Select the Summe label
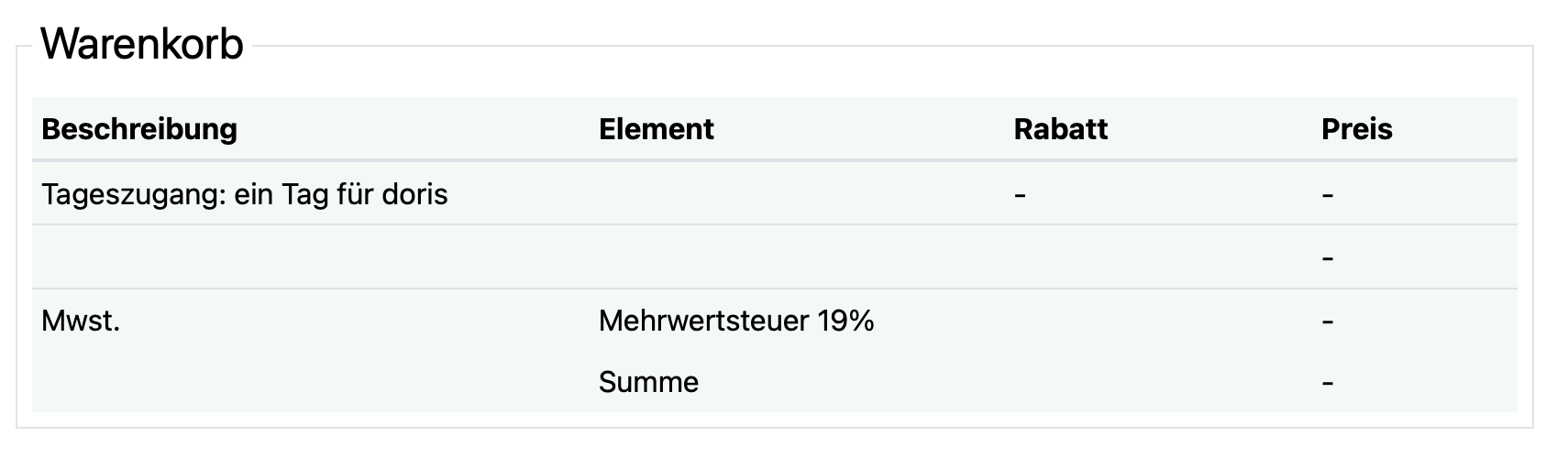Viewport: 1568px width, 458px height. pyautogui.click(x=648, y=382)
